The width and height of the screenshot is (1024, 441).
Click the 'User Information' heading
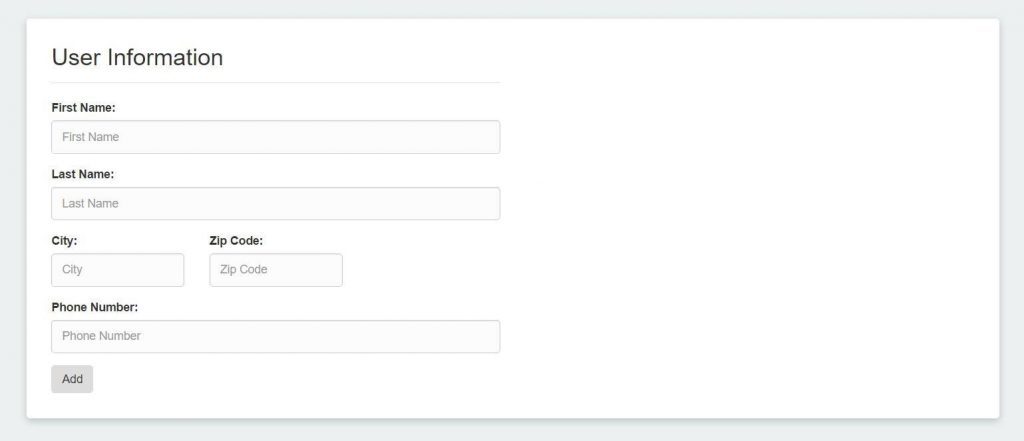[137, 58]
